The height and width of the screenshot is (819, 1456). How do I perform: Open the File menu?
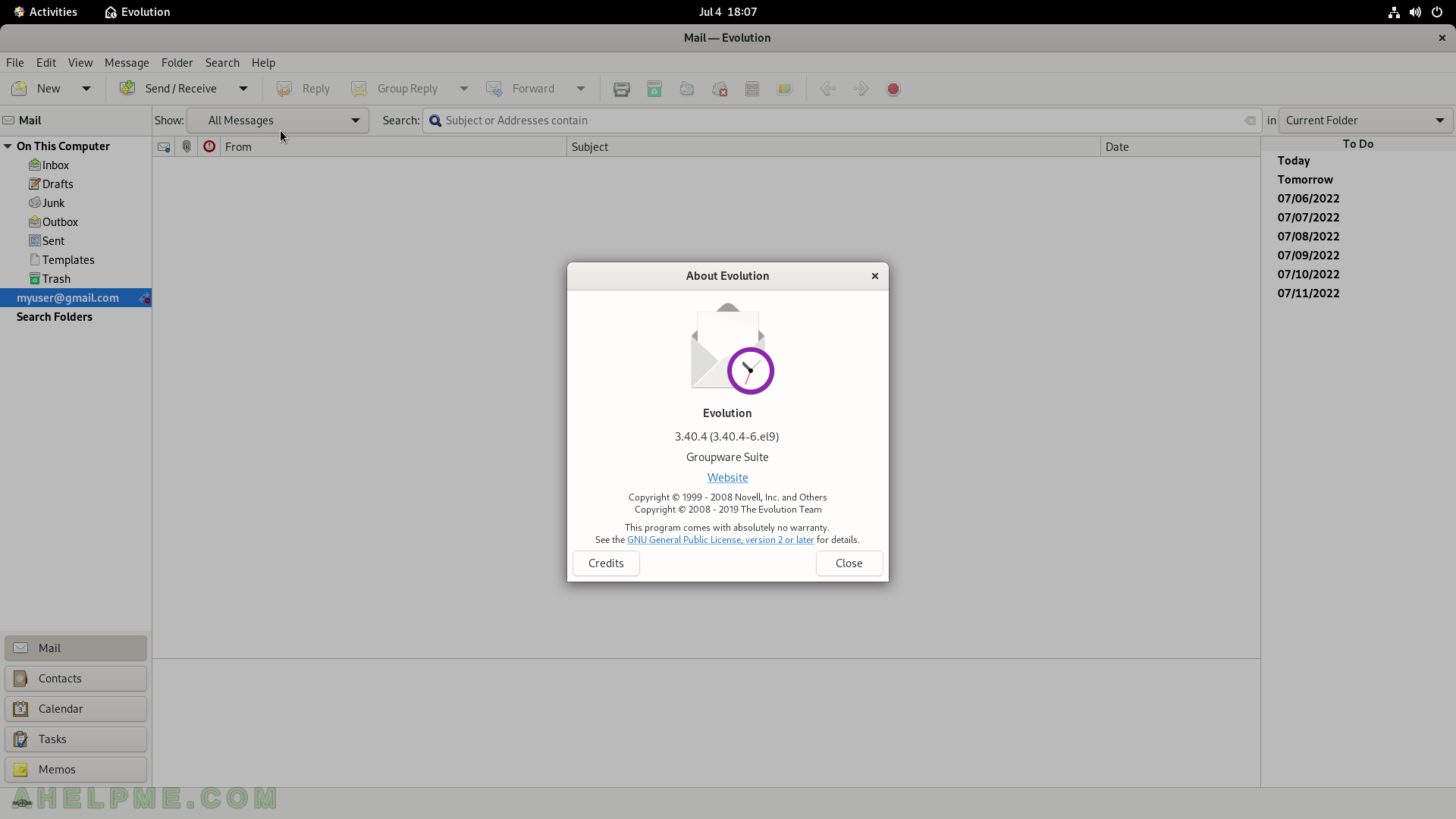15,63
